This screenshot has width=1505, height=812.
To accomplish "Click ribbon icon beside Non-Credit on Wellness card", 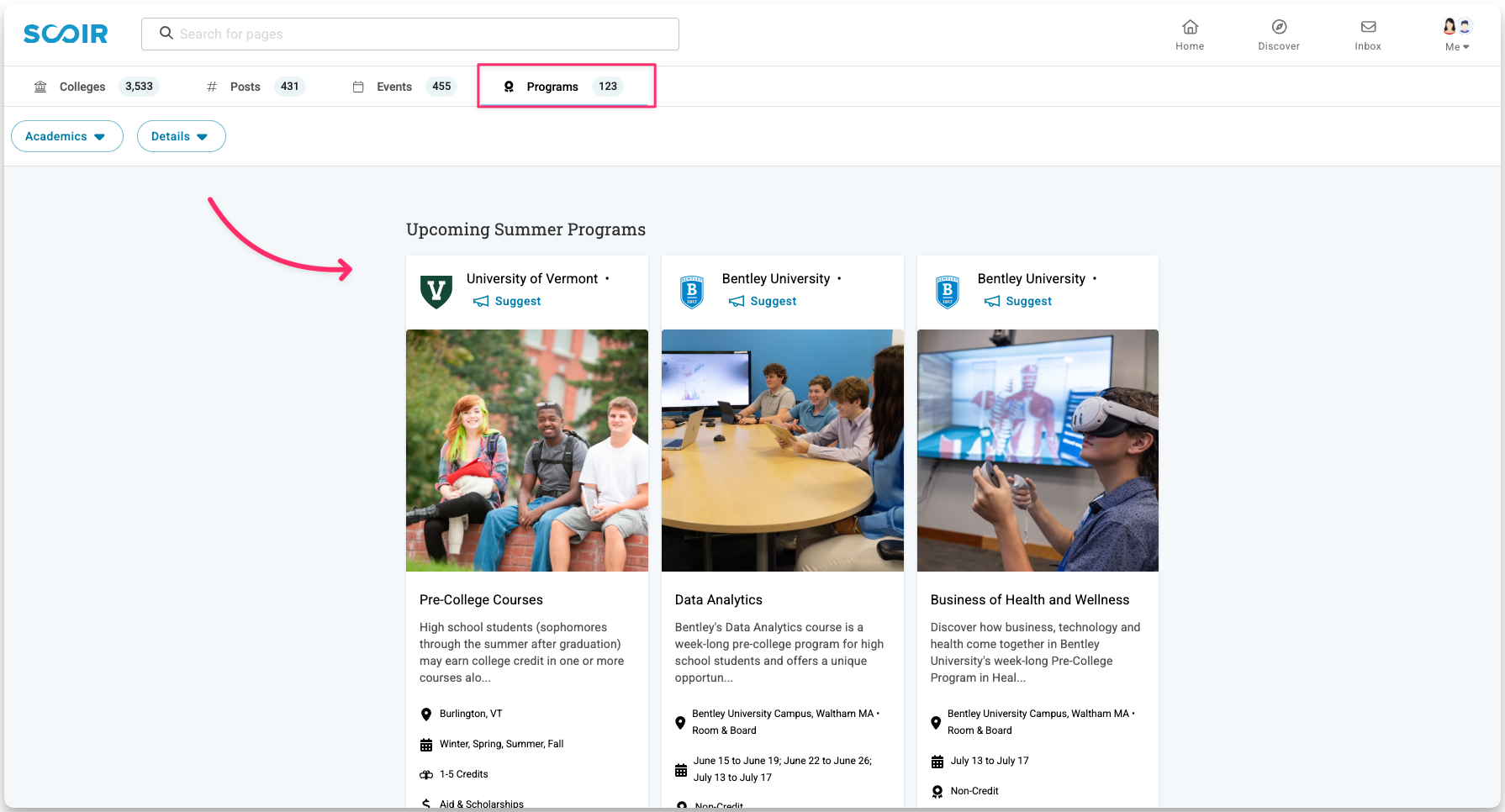I will 937,792.
